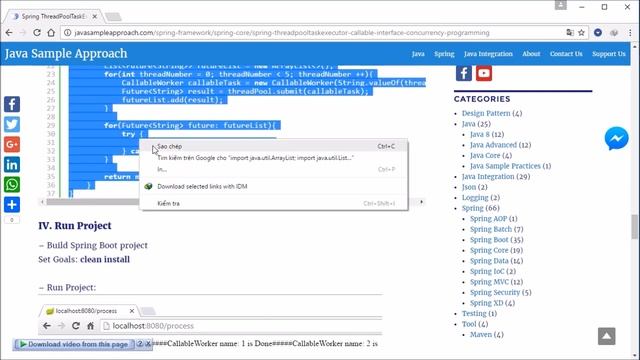Open the Spring IoC category
The width and height of the screenshot is (640, 360).
click(487, 271)
